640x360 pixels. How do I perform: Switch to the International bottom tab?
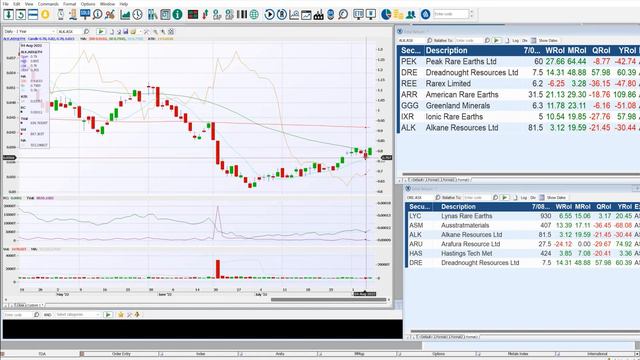(597, 354)
